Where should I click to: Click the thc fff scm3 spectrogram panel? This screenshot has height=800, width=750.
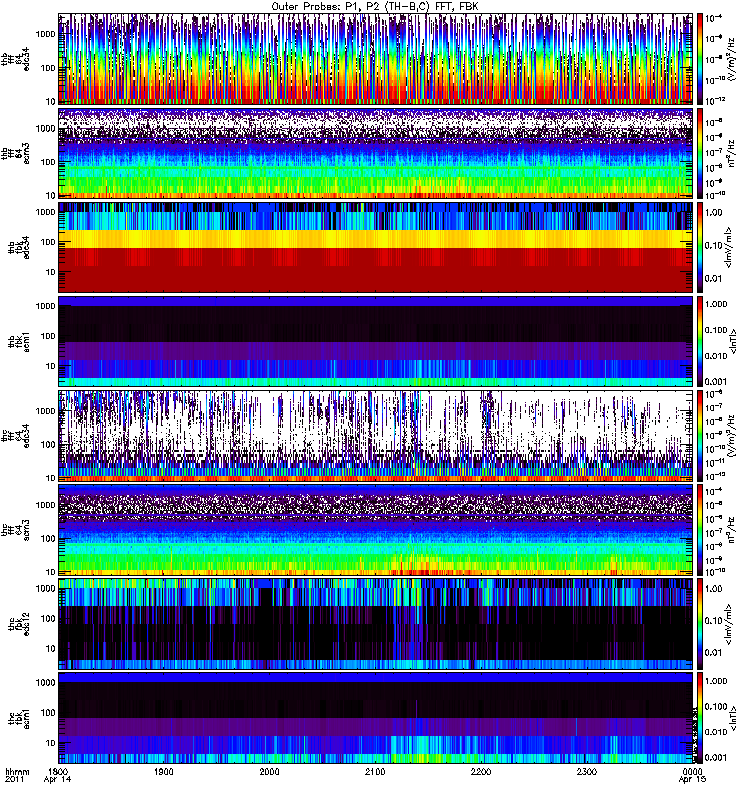click(376, 530)
